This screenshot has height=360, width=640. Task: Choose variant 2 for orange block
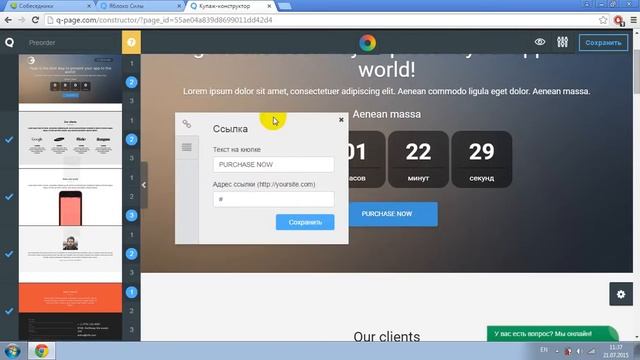[131, 311]
